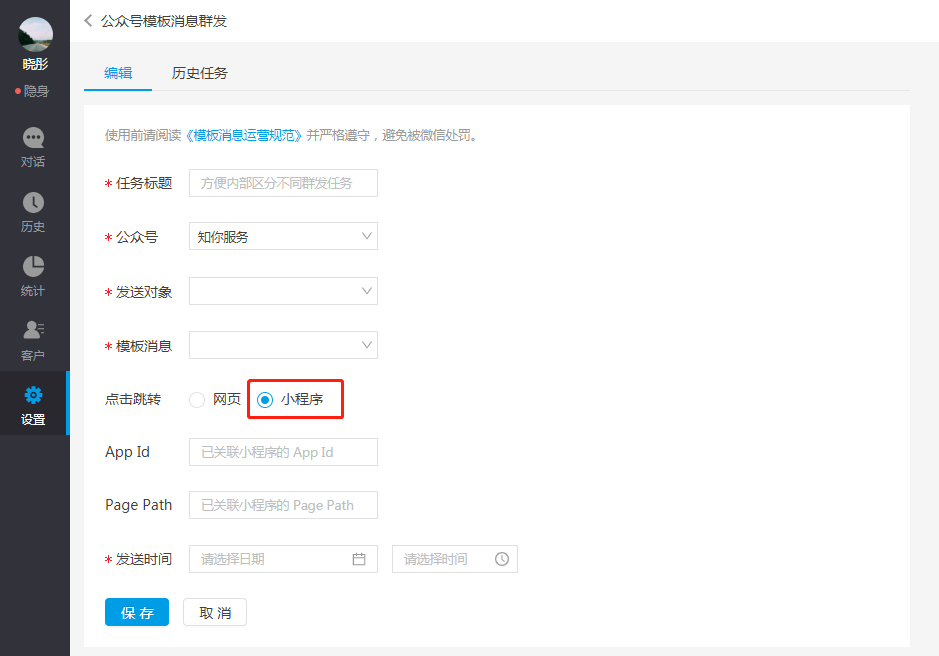Open the 请选择时间 time picker field
The width and height of the screenshot is (939, 656).
point(455,559)
